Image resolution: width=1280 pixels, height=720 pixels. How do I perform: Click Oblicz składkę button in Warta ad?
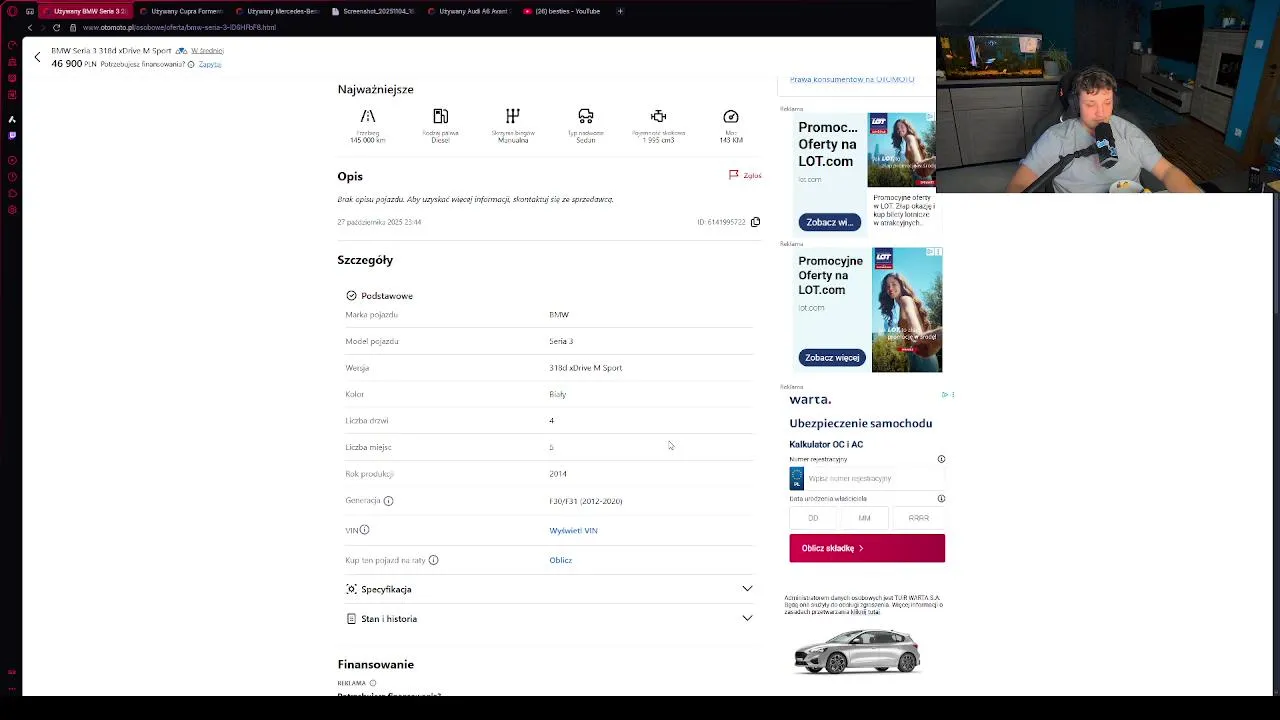[x=867, y=548]
